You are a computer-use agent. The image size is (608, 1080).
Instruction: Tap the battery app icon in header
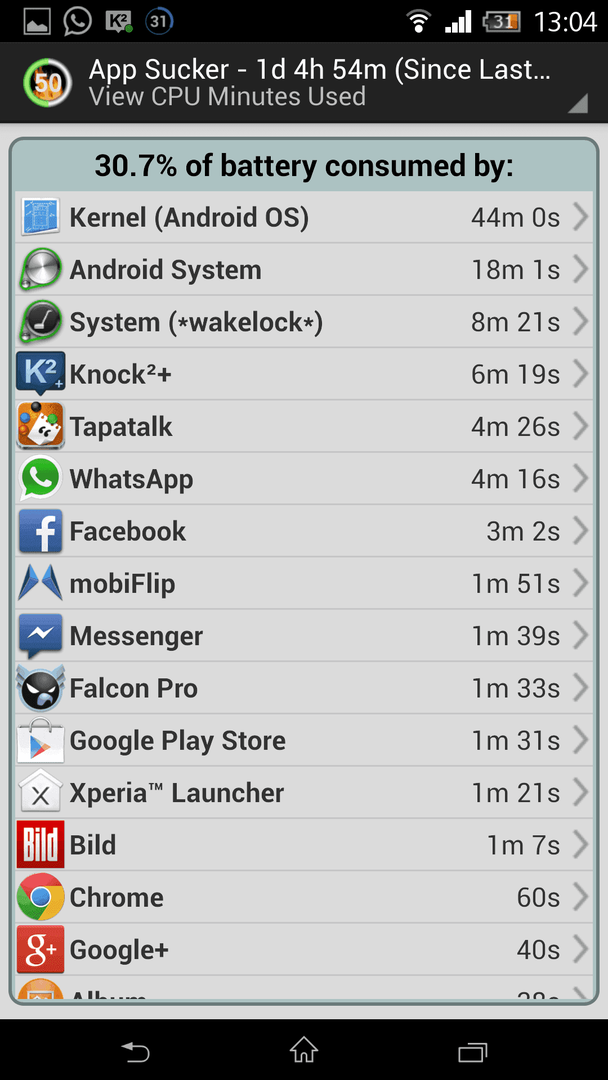47,83
